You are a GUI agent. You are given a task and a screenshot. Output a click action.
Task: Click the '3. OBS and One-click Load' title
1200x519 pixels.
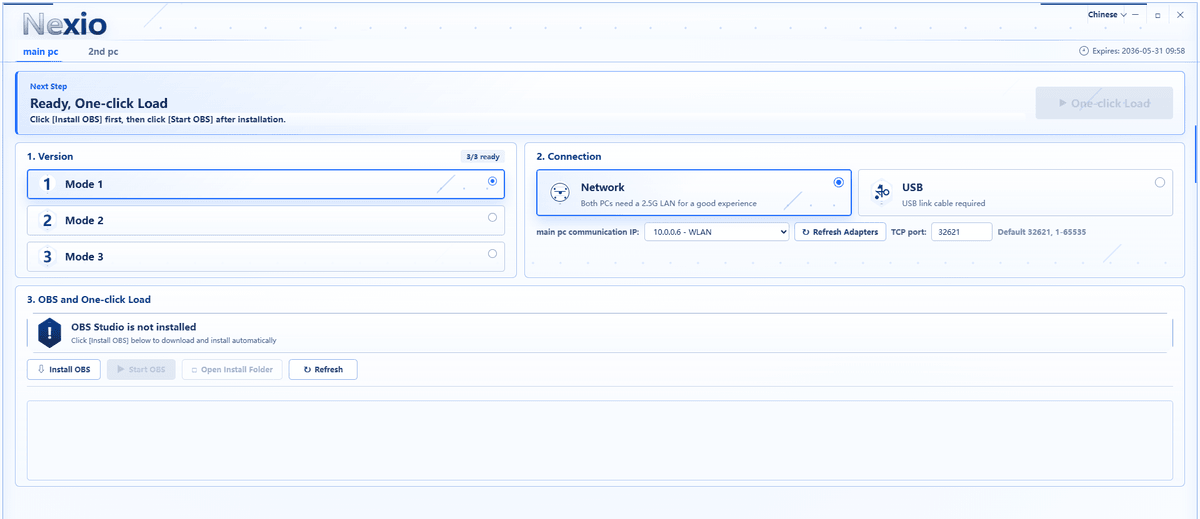tap(89, 300)
